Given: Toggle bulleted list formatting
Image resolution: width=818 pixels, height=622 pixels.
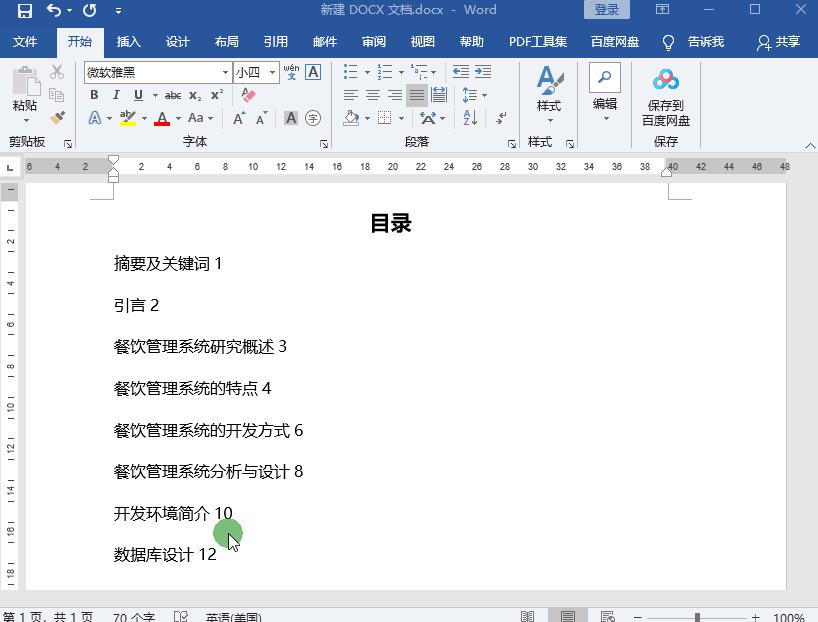Looking at the screenshot, I should [x=349, y=72].
